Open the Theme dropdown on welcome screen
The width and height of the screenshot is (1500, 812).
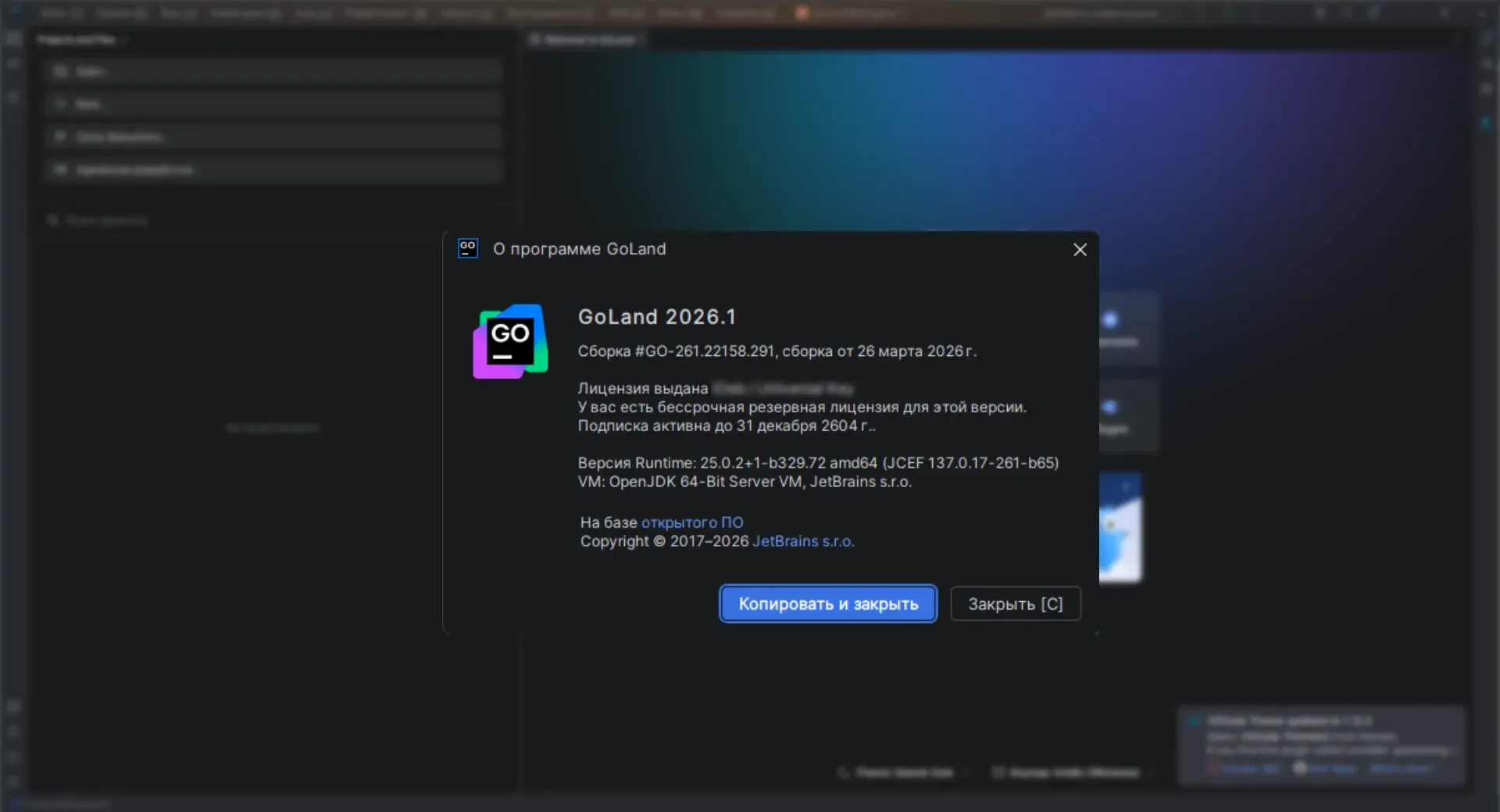coord(904,772)
